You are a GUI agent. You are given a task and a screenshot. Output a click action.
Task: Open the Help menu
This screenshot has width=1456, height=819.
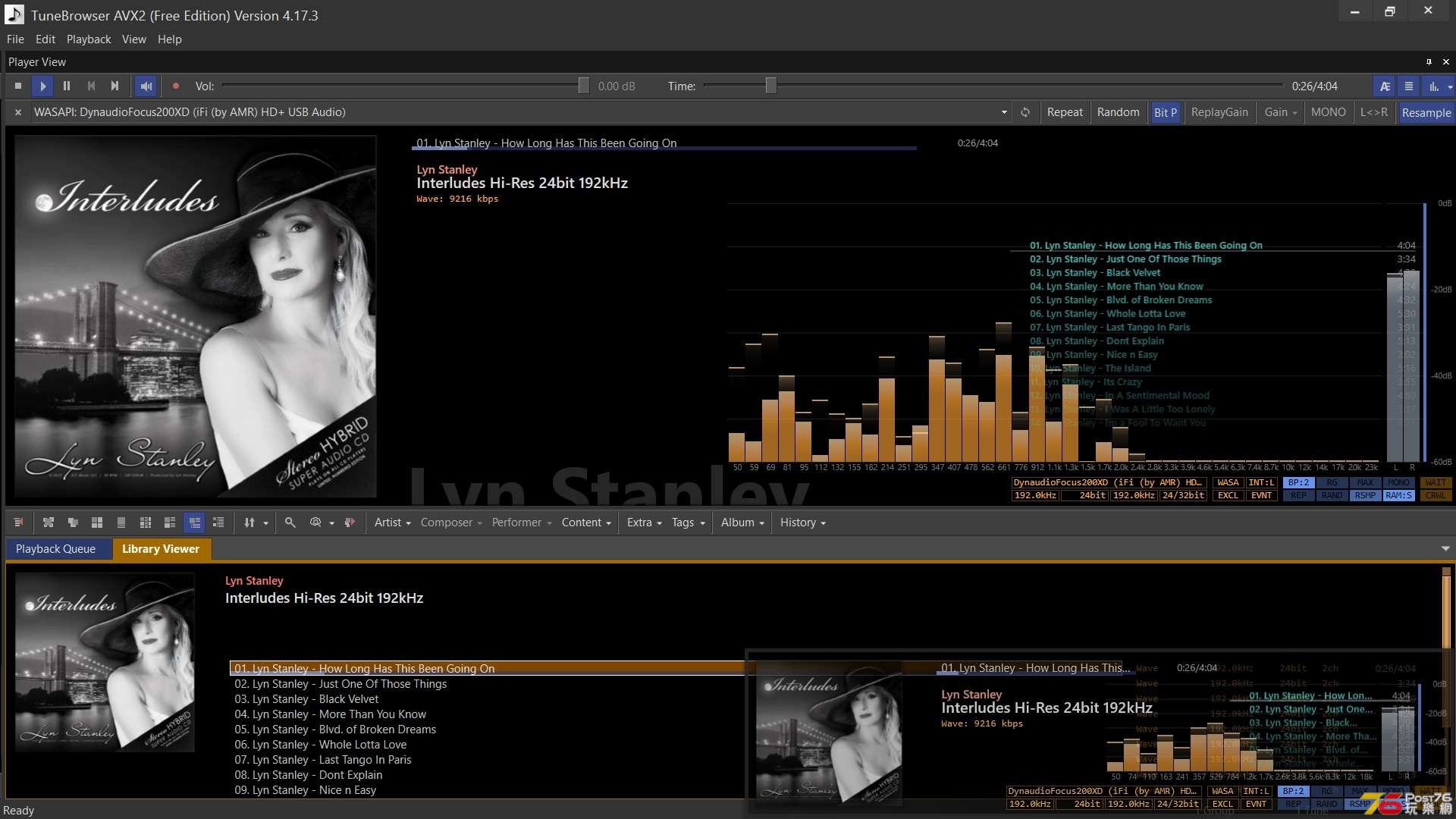170,39
